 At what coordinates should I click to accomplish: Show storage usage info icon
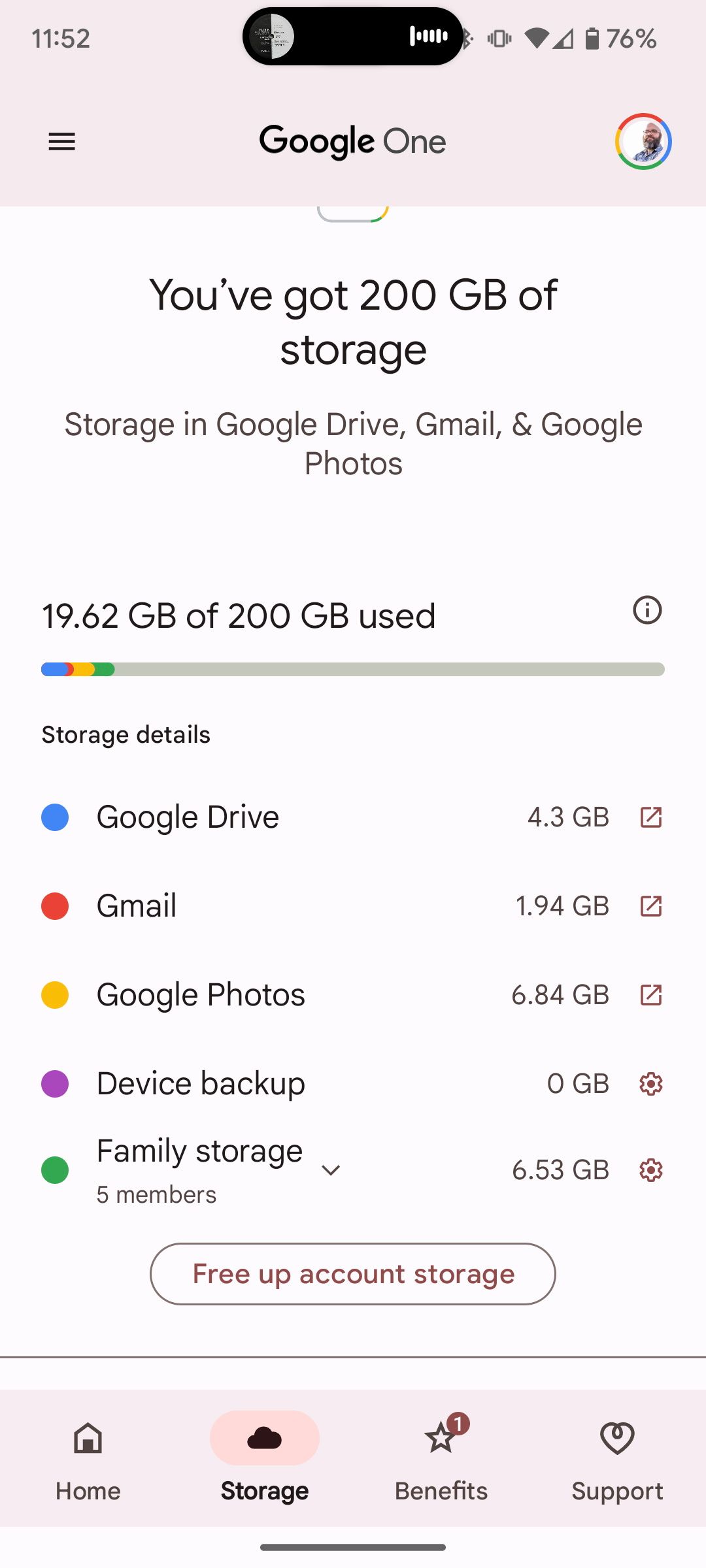pyautogui.click(x=647, y=610)
